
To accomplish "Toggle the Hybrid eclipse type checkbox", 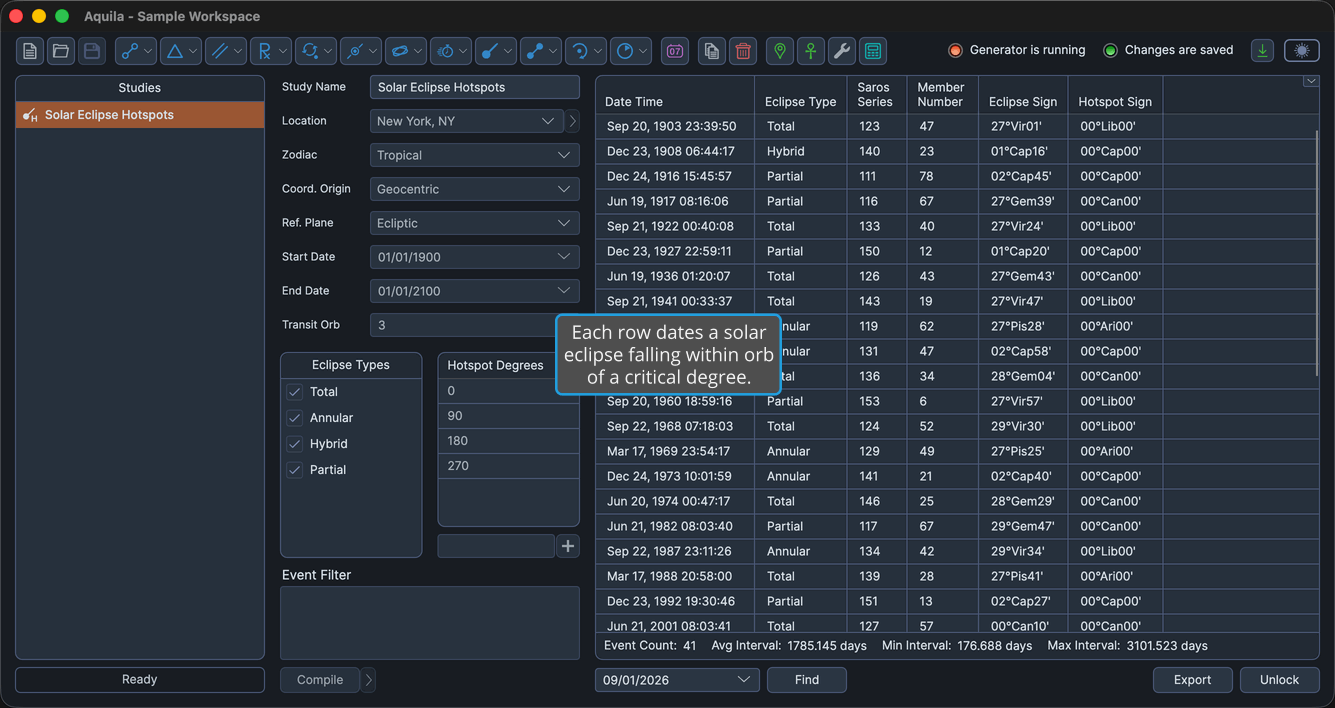I will (295, 444).
